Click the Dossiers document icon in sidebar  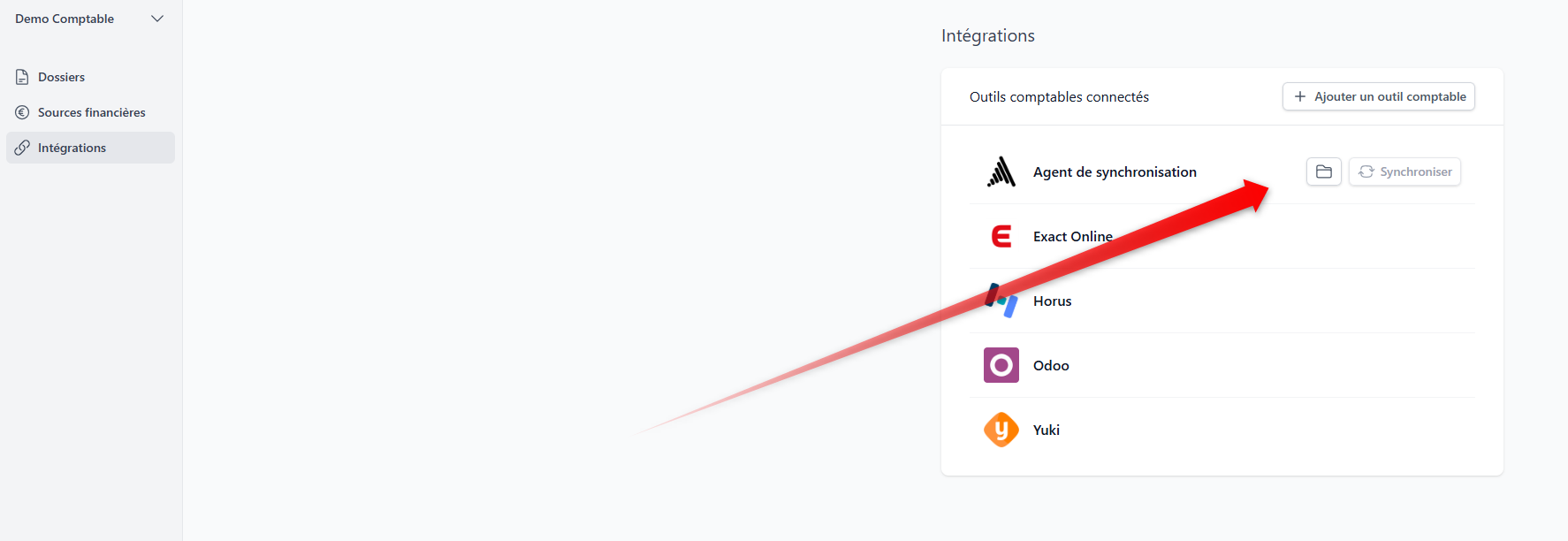pos(22,77)
